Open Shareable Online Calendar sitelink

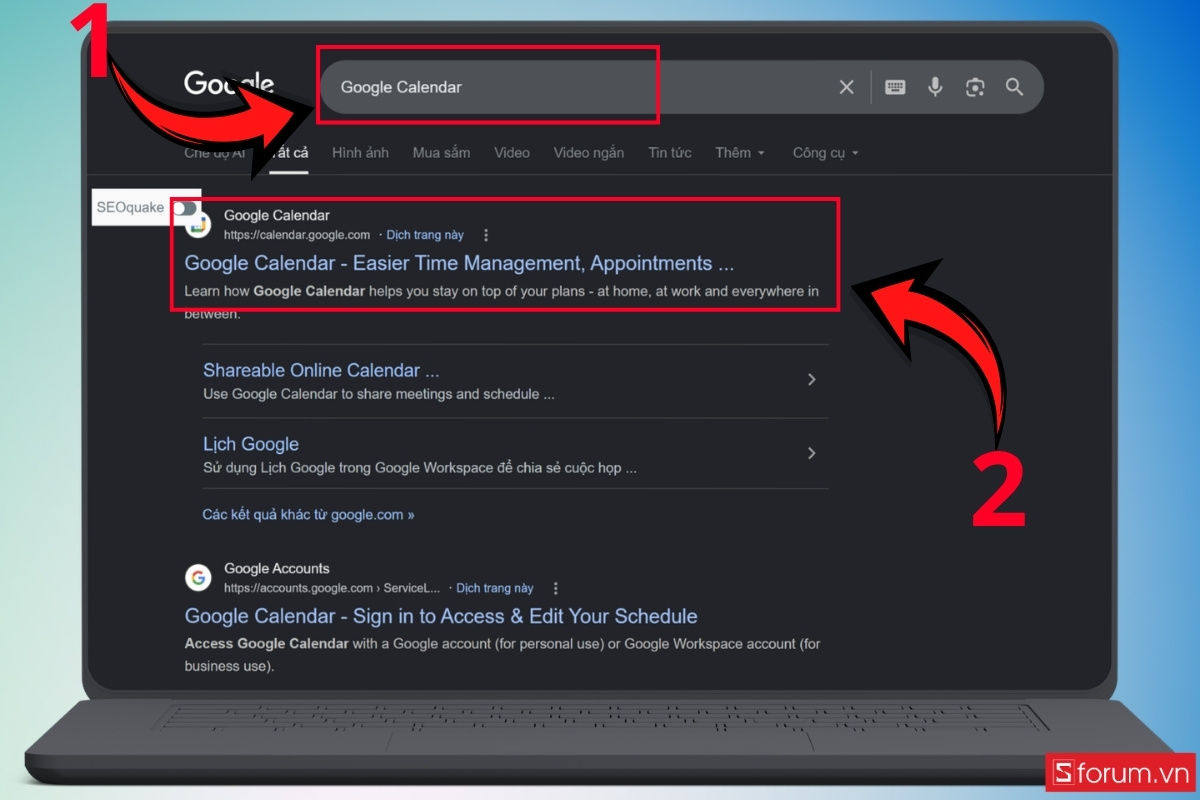[321, 370]
